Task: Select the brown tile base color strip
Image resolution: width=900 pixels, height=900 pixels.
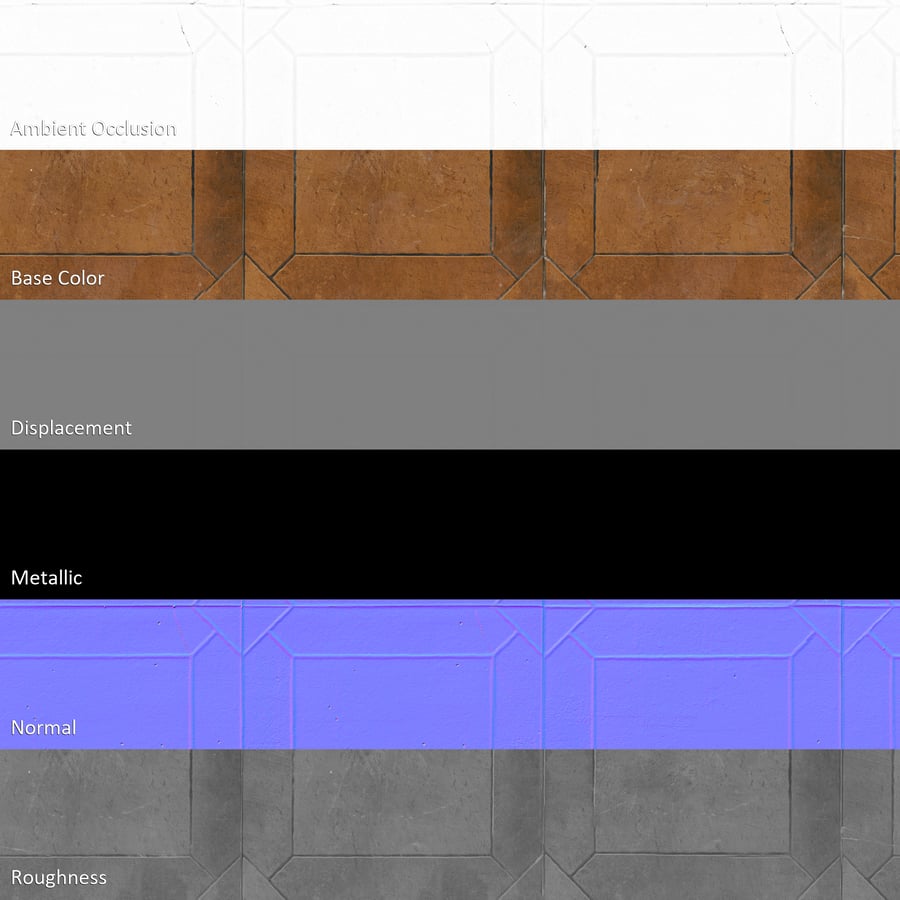Action: pos(450,225)
